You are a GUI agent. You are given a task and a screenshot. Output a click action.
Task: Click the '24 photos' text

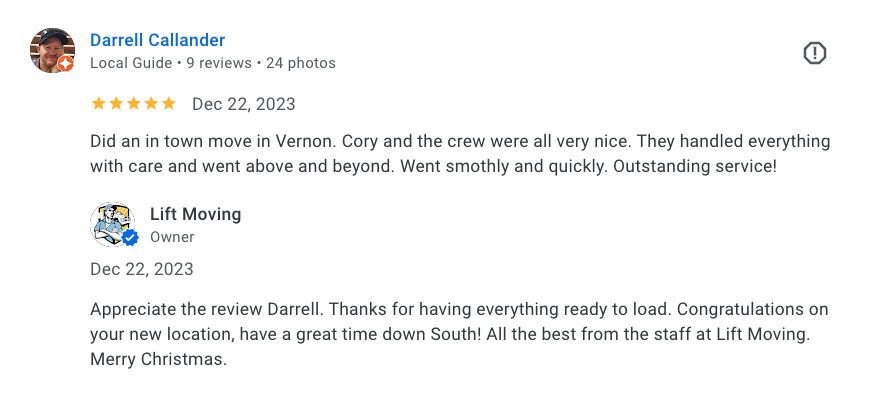(x=301, y=64)
